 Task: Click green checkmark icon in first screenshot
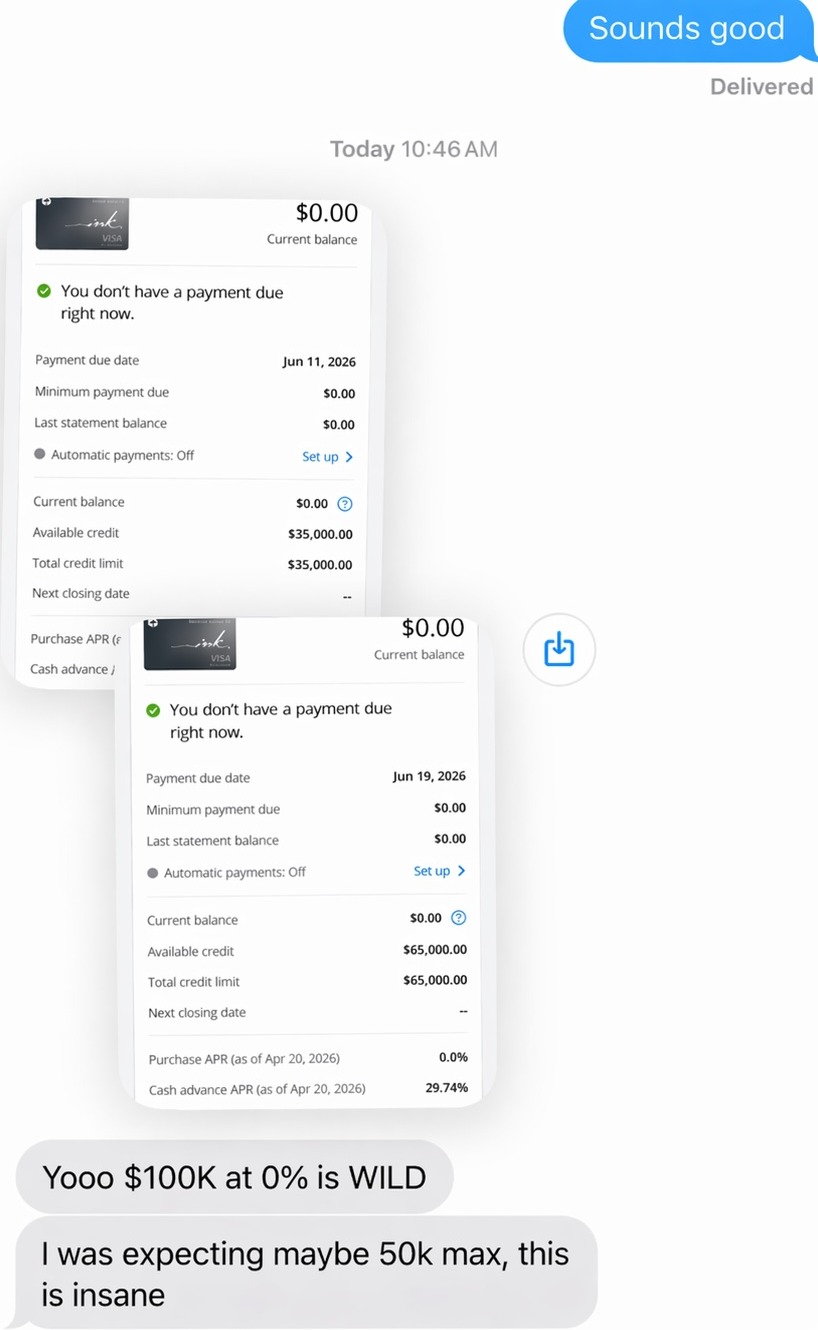43,292
